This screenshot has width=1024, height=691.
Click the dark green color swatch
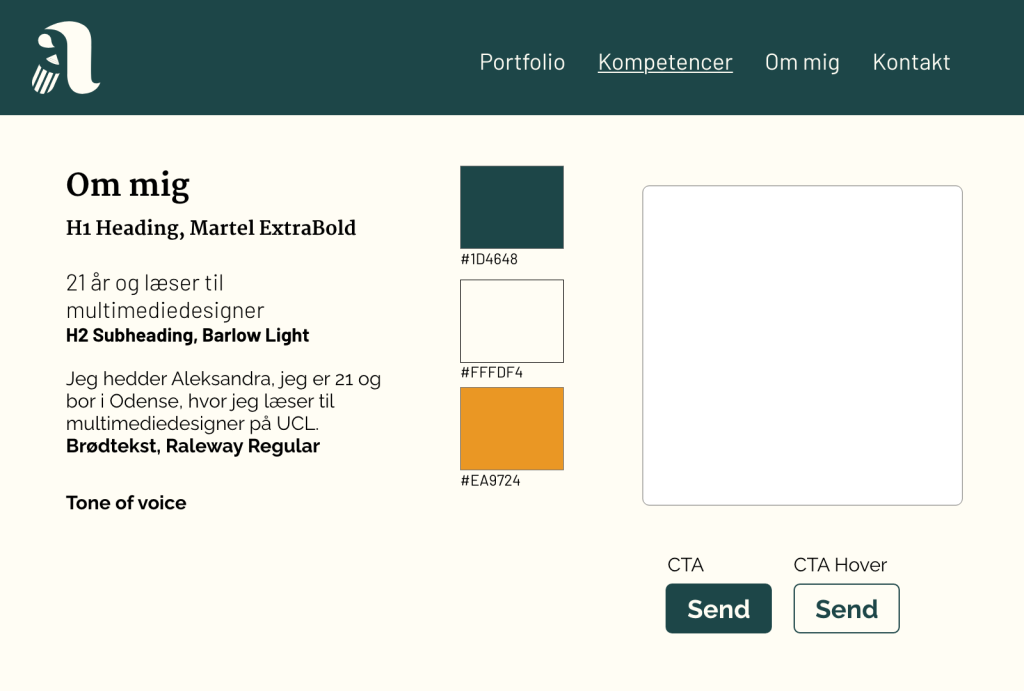tap(512, 207)
